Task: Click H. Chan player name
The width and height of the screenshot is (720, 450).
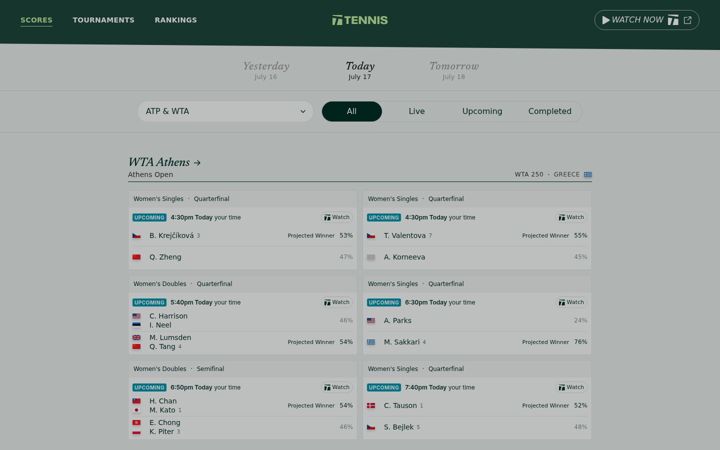Action: pos(163,401)
